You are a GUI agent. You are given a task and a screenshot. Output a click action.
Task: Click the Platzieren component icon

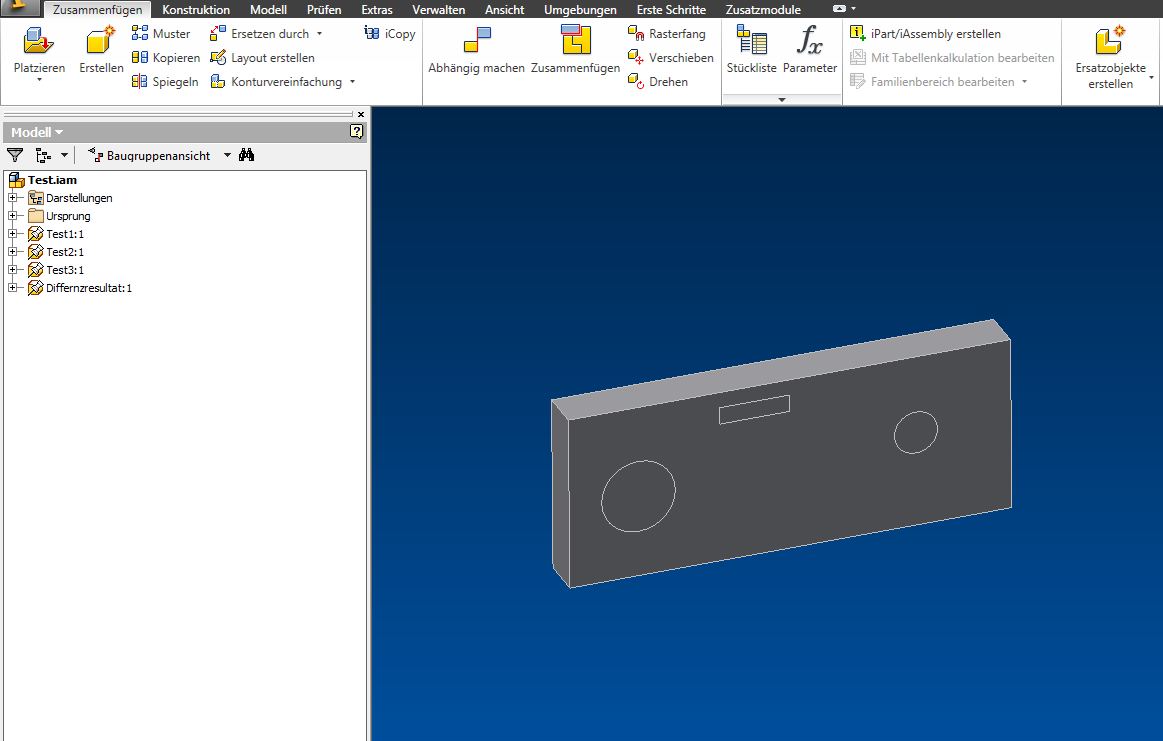(39, 42)
